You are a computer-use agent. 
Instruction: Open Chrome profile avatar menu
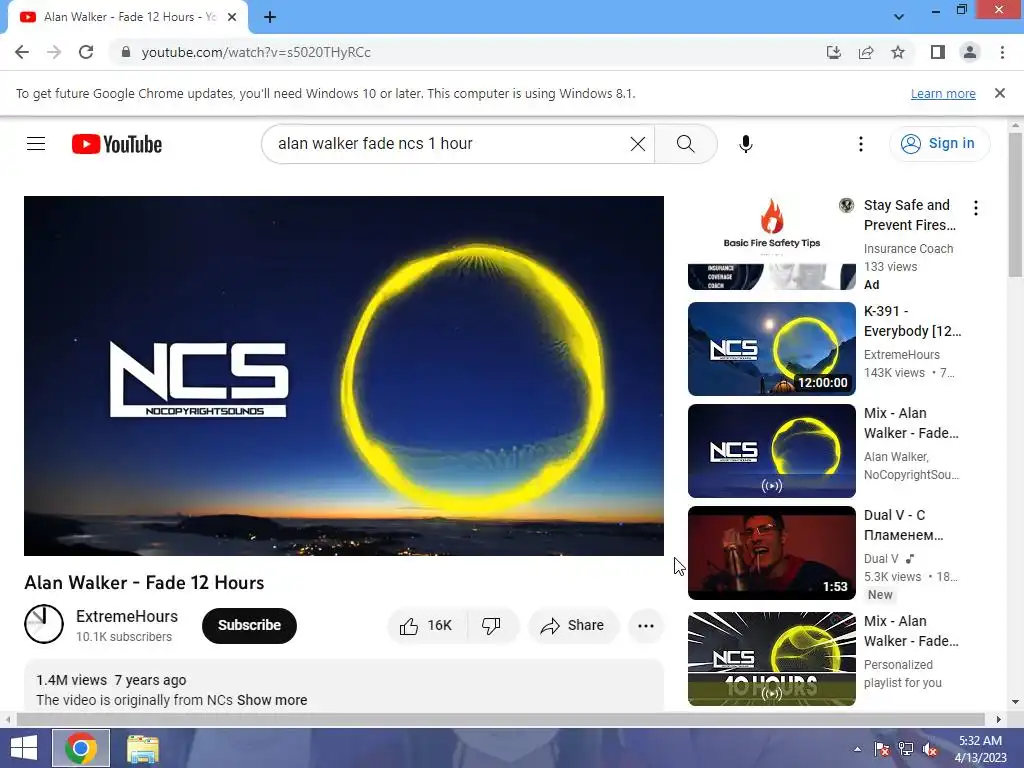pos(970,52)
